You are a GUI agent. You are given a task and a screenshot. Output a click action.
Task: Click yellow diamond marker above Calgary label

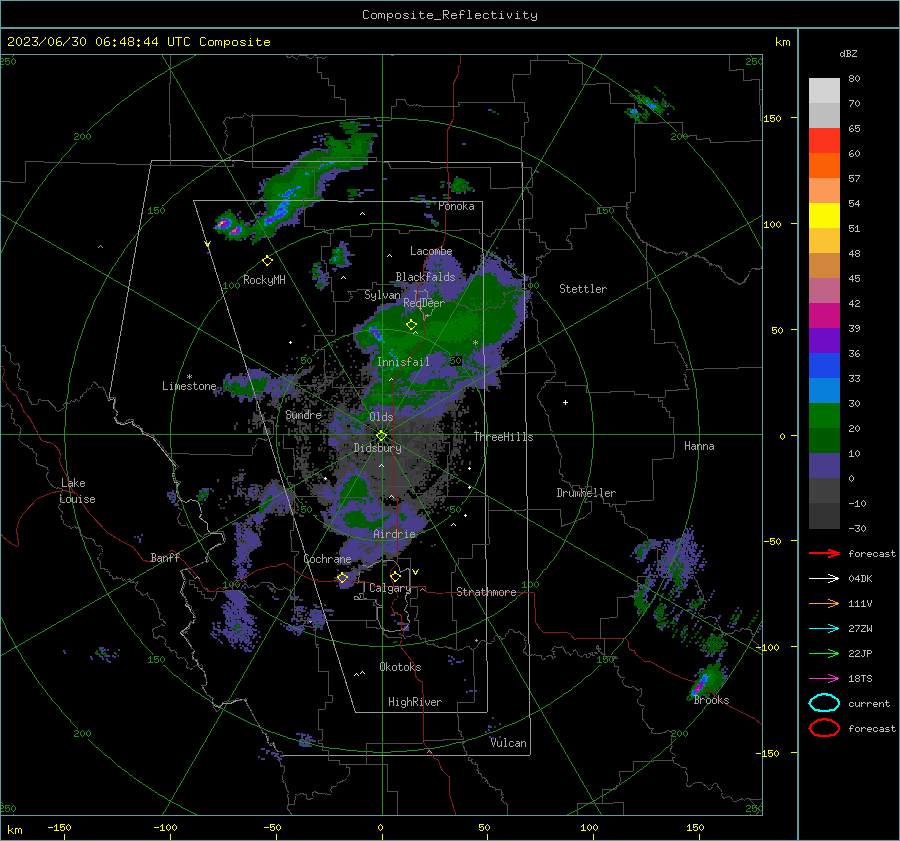(395, 576)
